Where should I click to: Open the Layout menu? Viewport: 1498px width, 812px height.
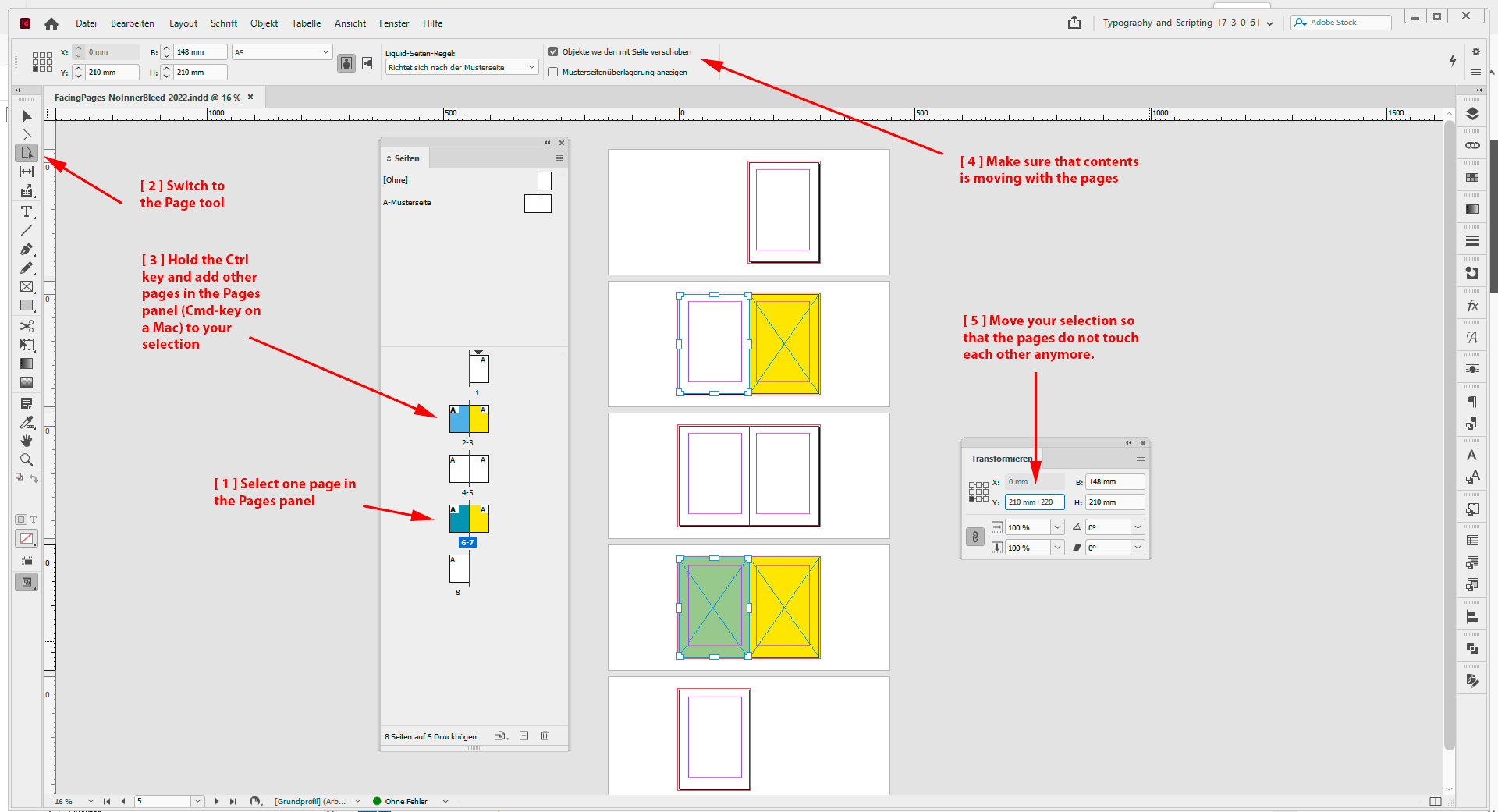(x=183, y=23)
